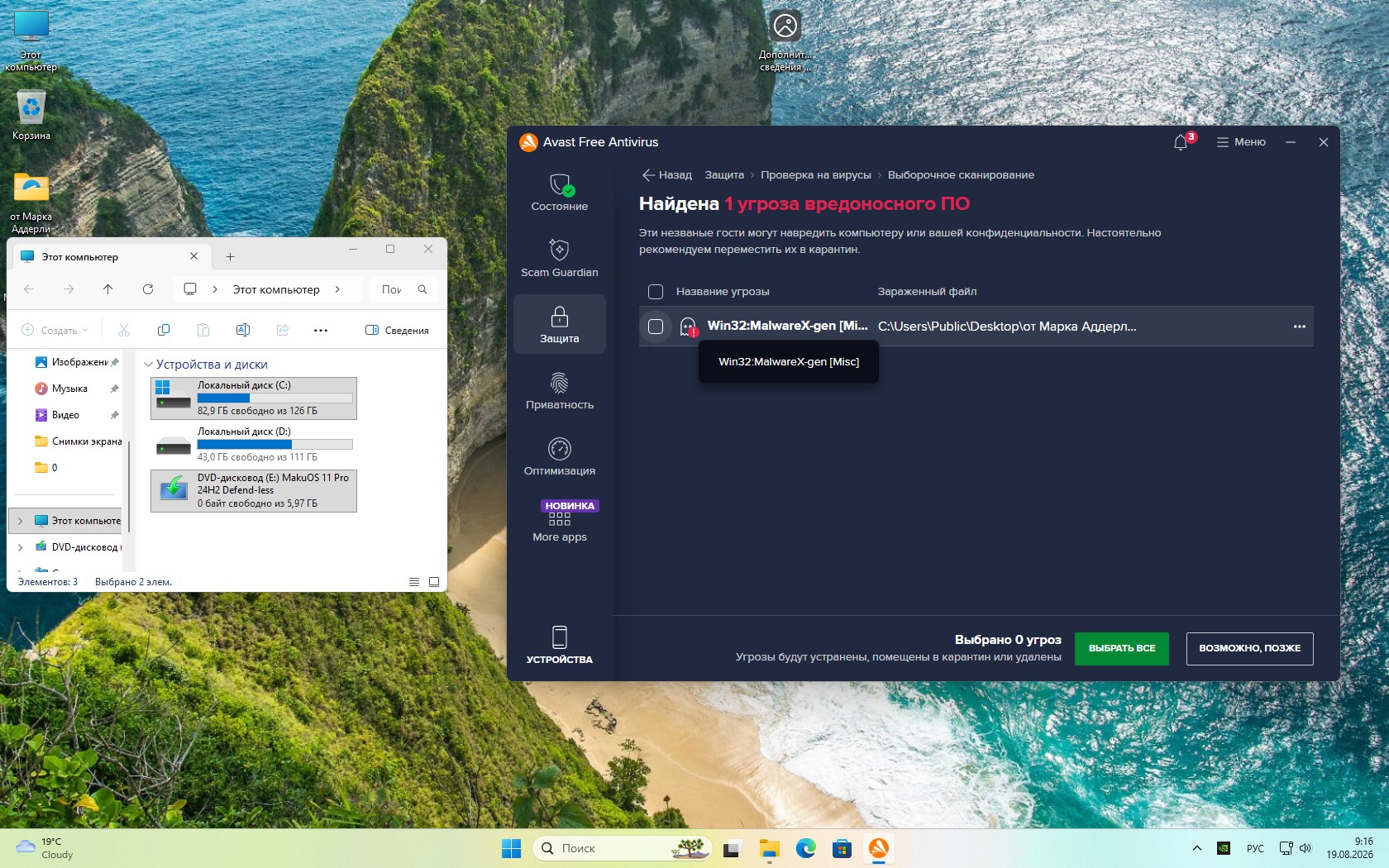Open Оптимизация section in Avast

coord(560,457)
